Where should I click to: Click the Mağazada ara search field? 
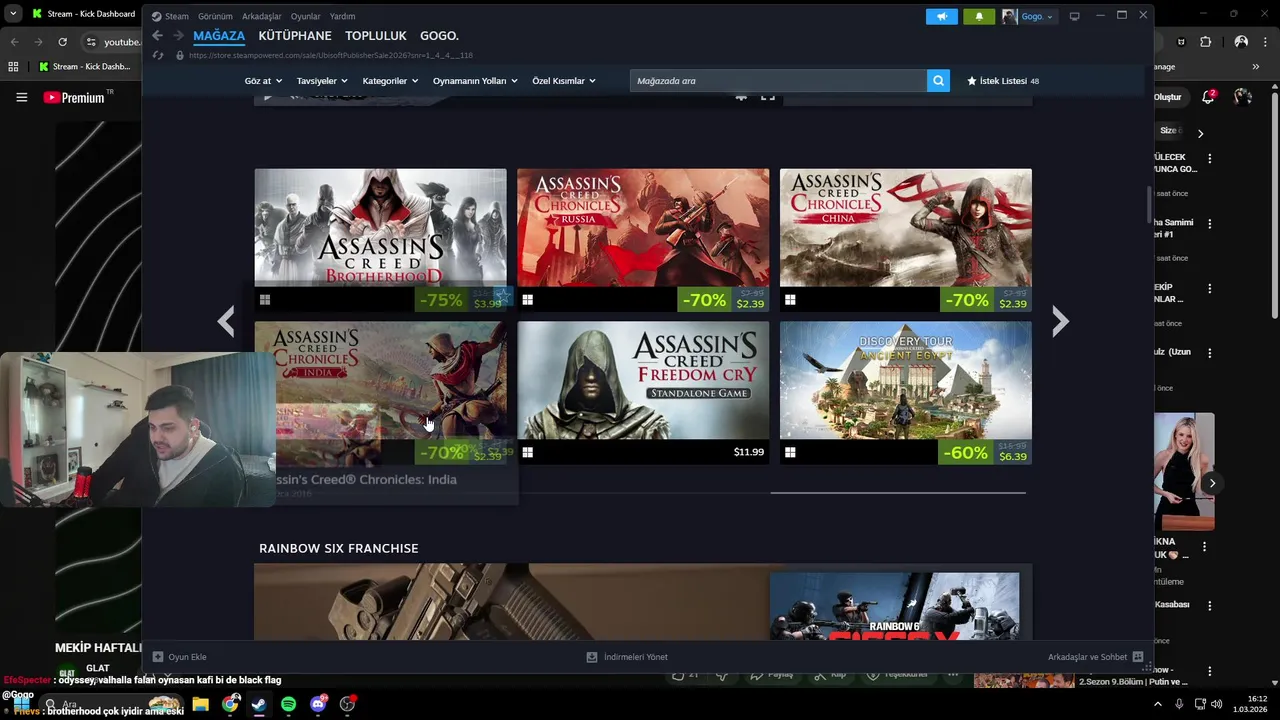[778, 81]
